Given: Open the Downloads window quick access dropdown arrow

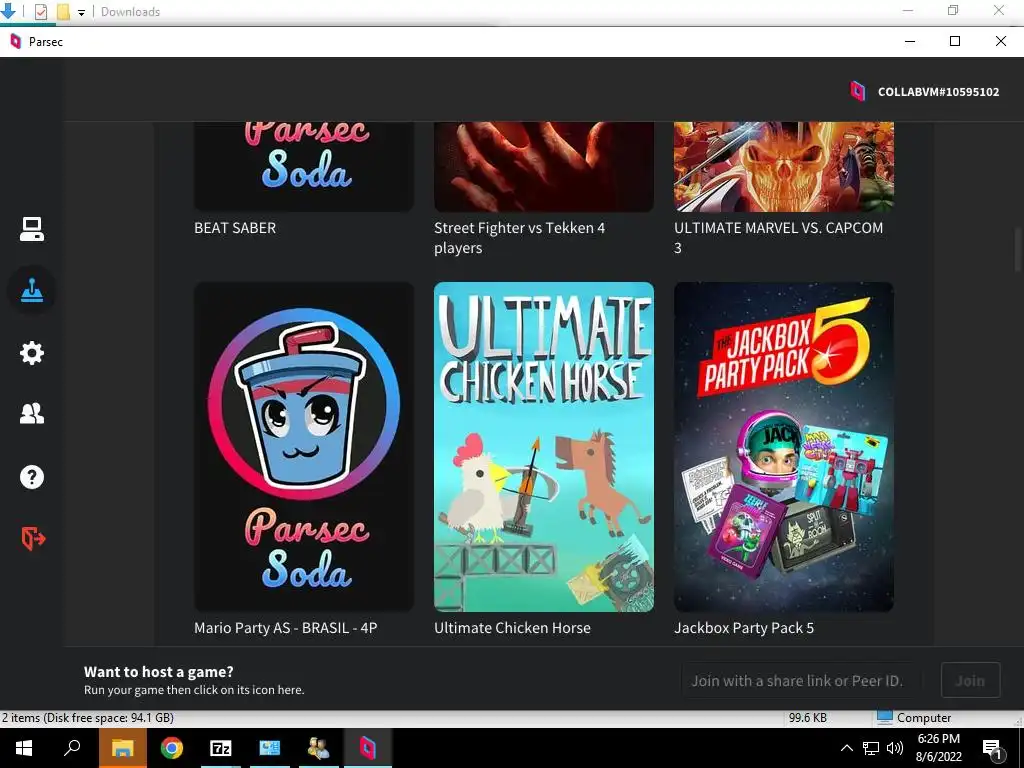Looking at the screenshot, I should click(82, 12).
